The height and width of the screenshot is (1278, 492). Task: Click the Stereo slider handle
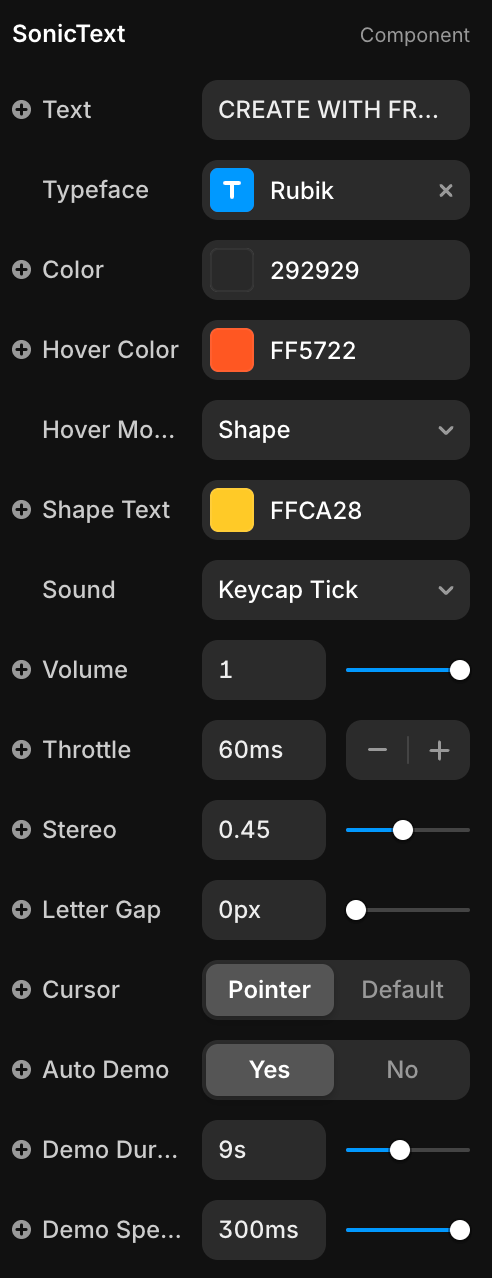[x=403, y=830]
